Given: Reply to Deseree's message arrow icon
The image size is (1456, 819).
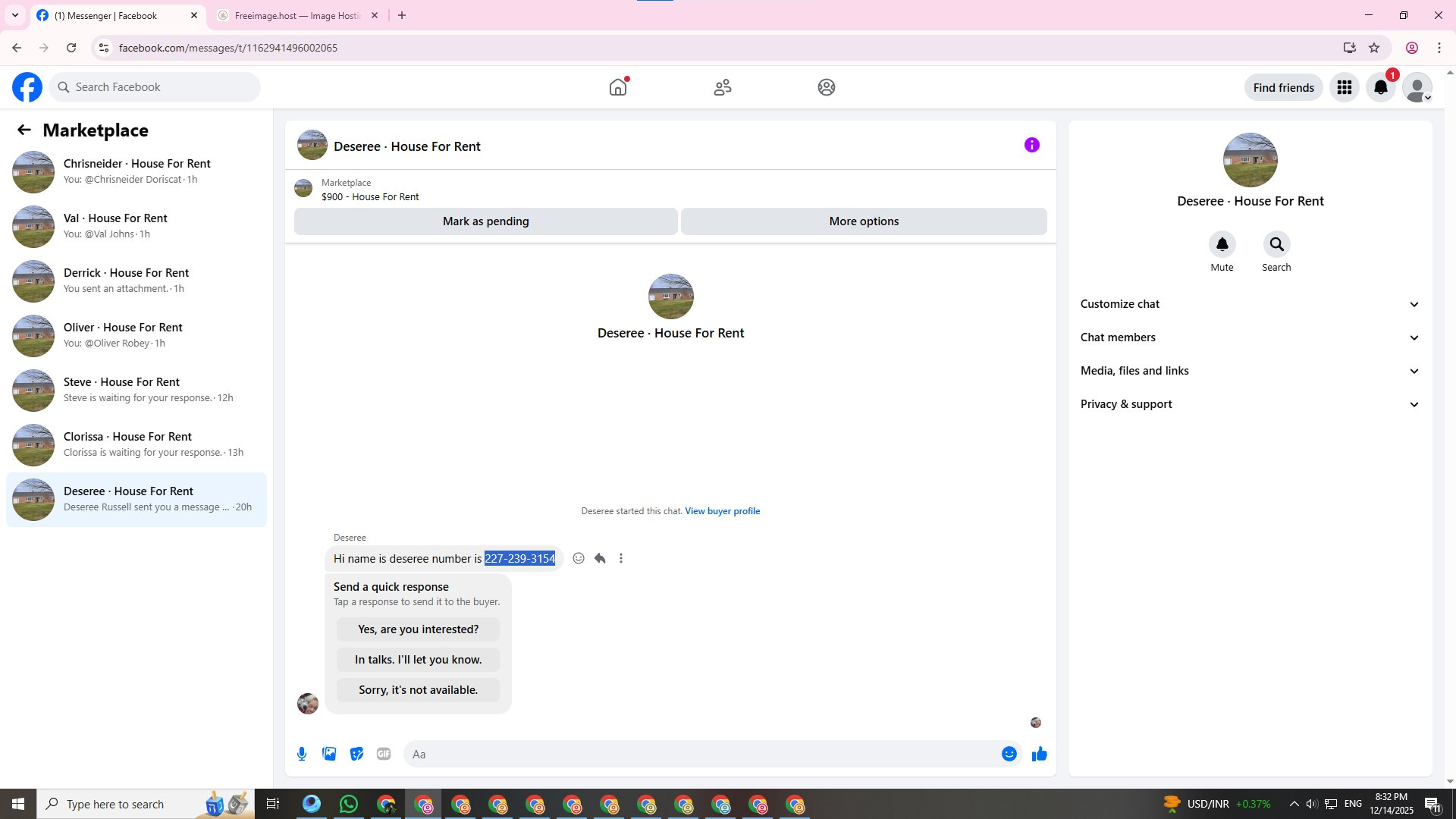Looking at the screenshot, I should point(600,559).
